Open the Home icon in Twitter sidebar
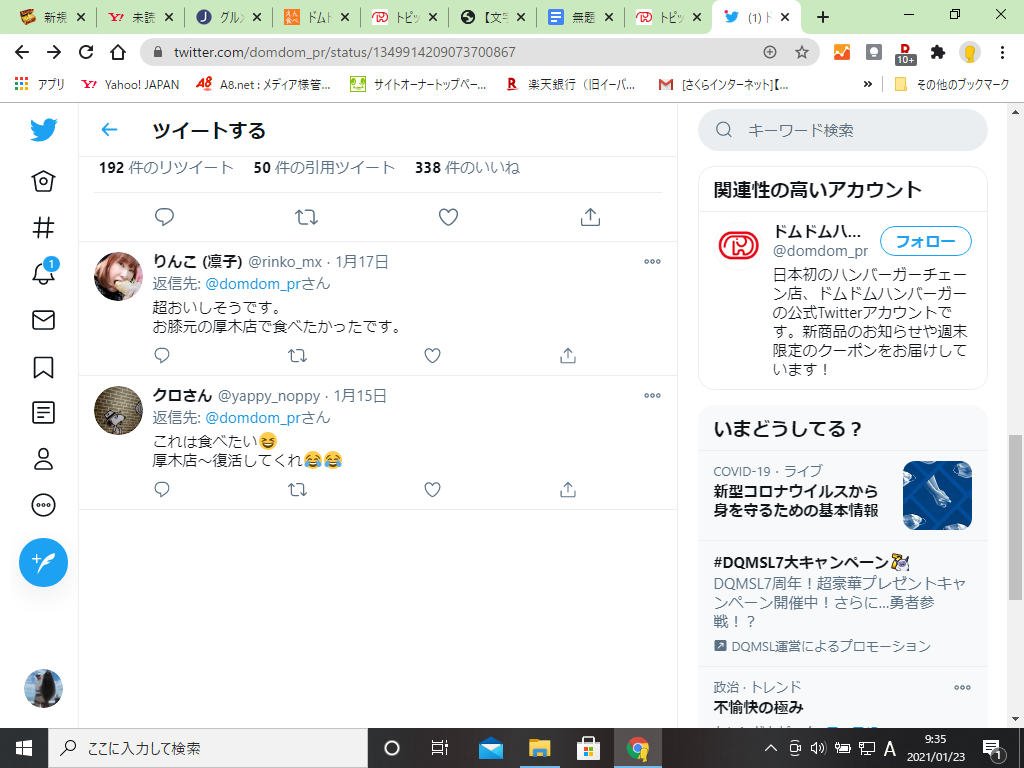1024x768 pixels. coord(44,181)
